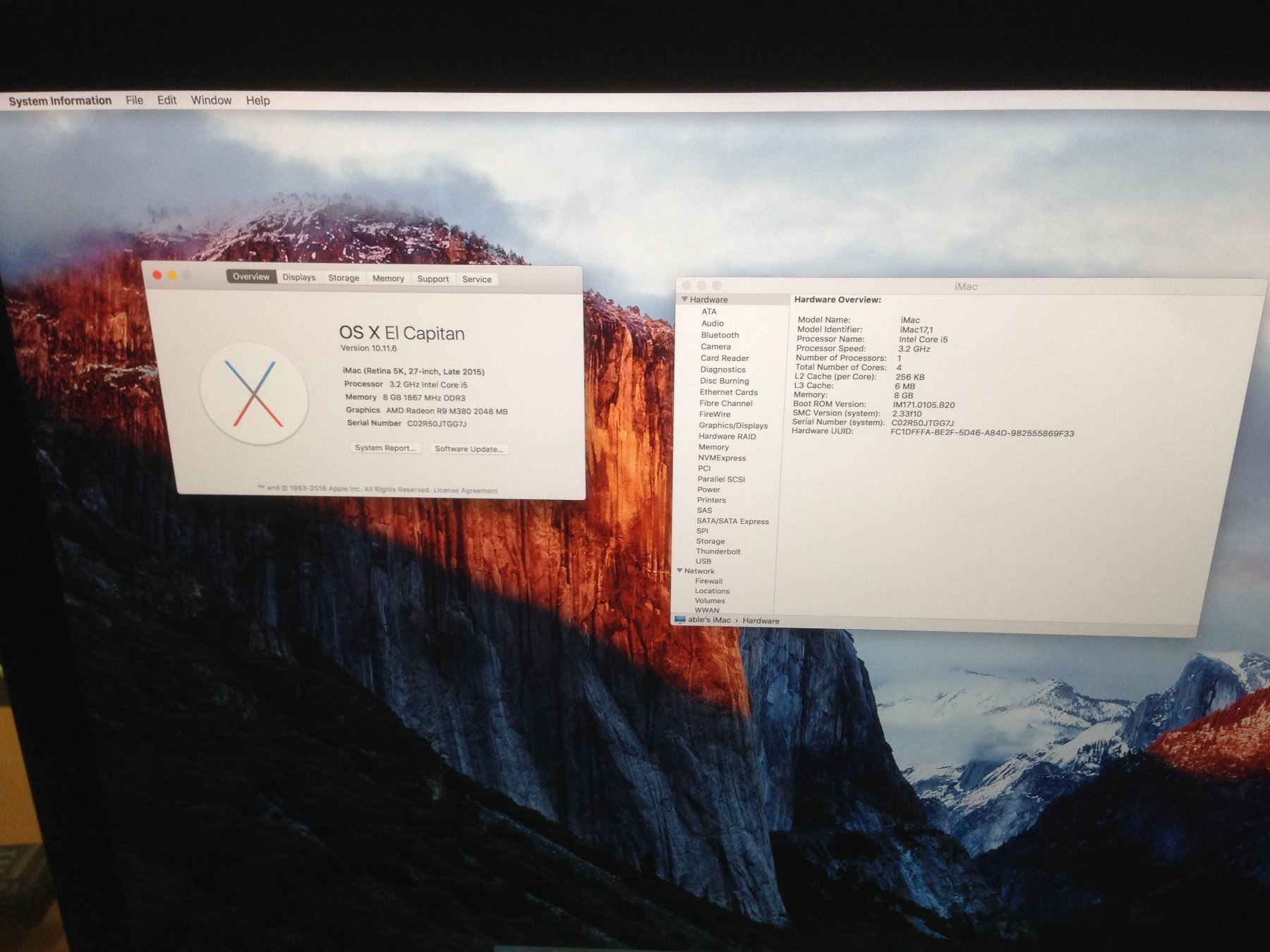This screenshot has width=1270, height=952.
Task: Select Thunderbolt in the sidebar list
Action: 718,551
